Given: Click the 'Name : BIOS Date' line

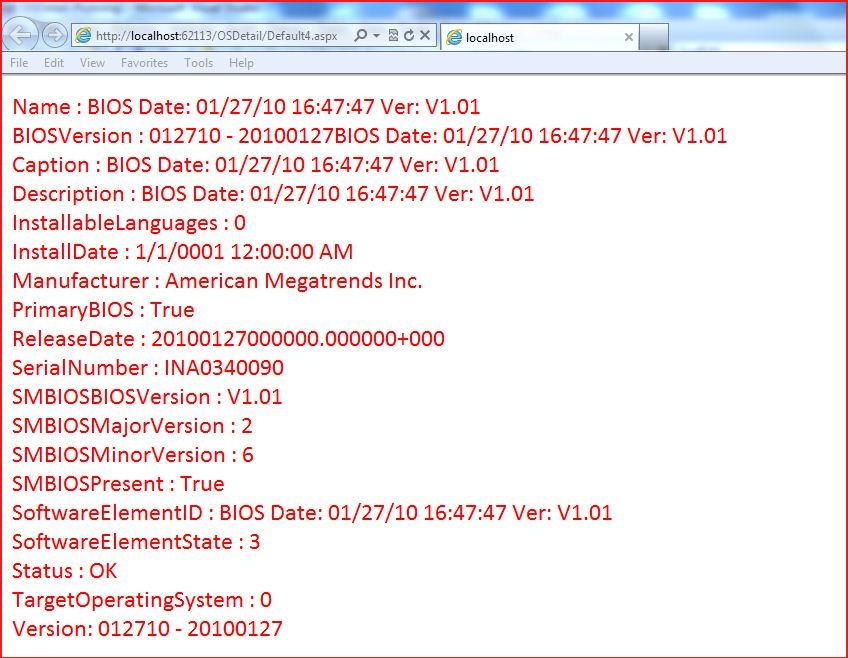Looking at the screenshot, I should [x=246, y=107].
